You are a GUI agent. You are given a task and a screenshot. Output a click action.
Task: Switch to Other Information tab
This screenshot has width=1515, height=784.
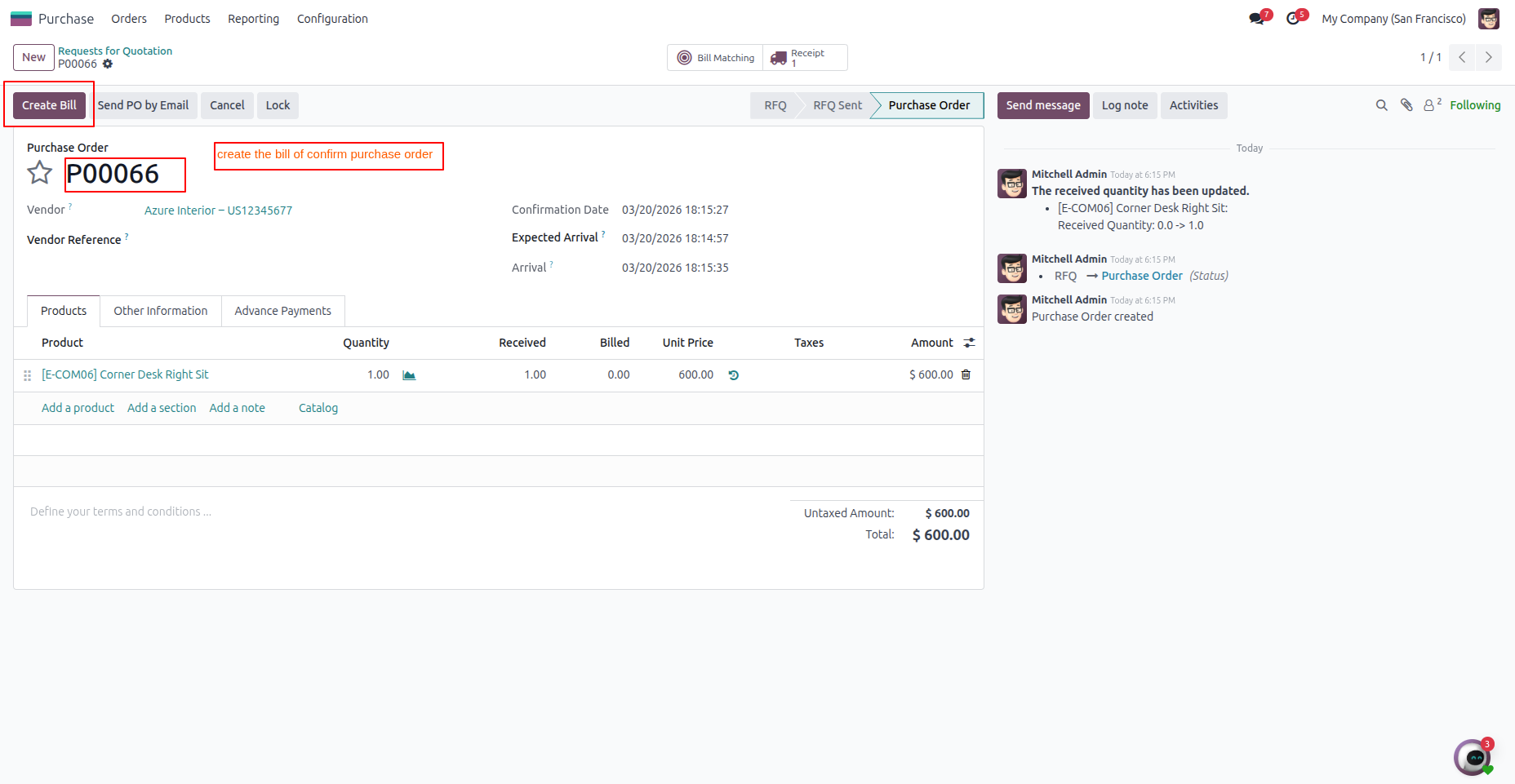point(161,311)
